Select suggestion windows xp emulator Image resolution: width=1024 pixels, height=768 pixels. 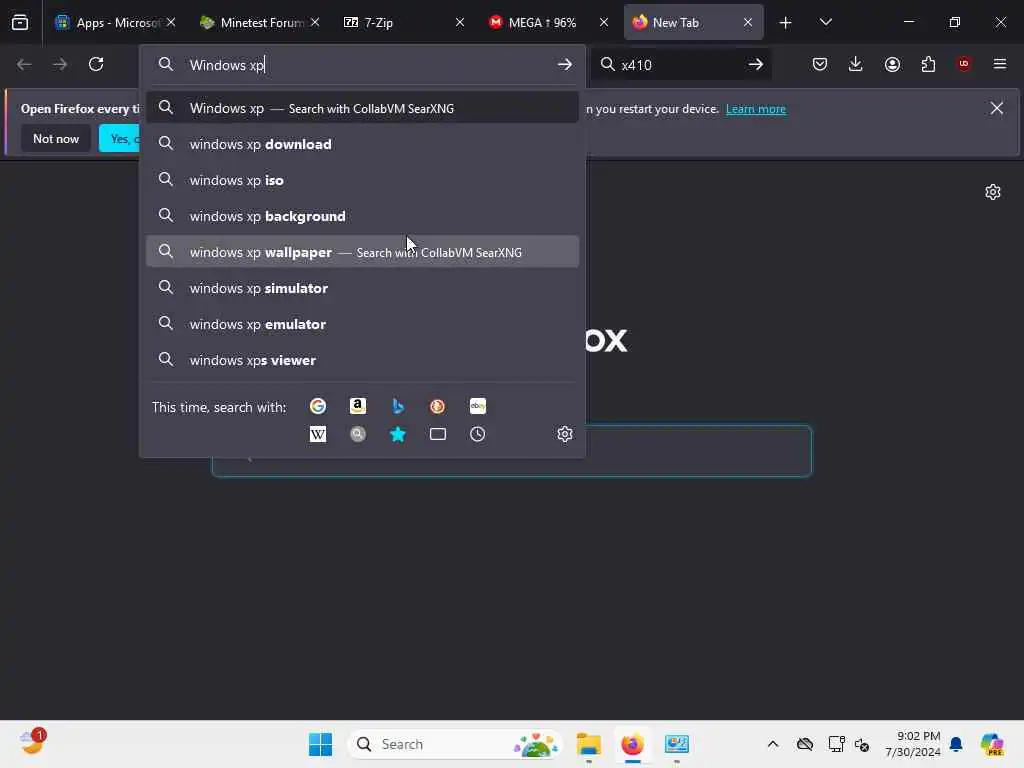(x=362, y=323)
